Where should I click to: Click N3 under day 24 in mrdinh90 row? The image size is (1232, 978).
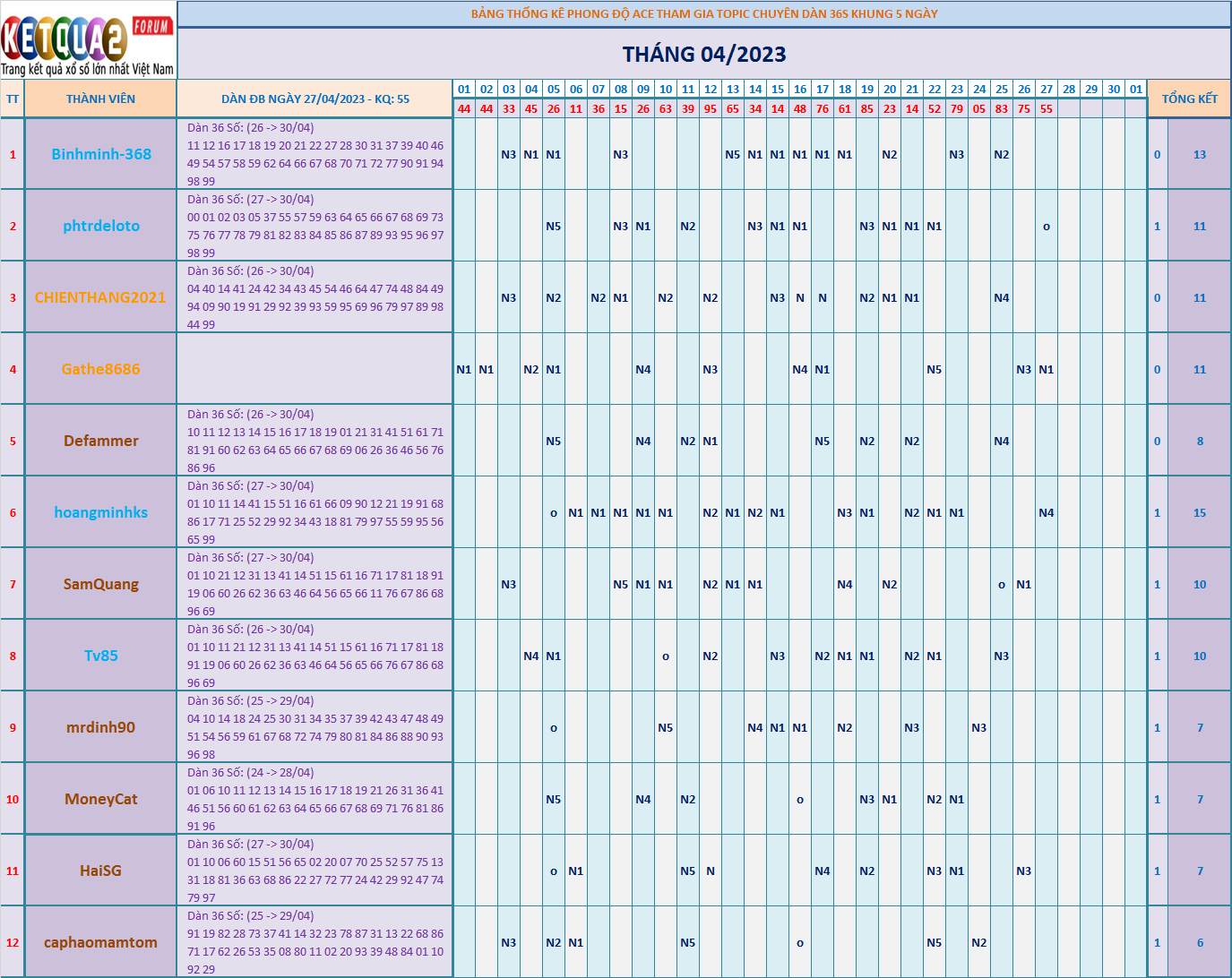[x=979, y=728]
